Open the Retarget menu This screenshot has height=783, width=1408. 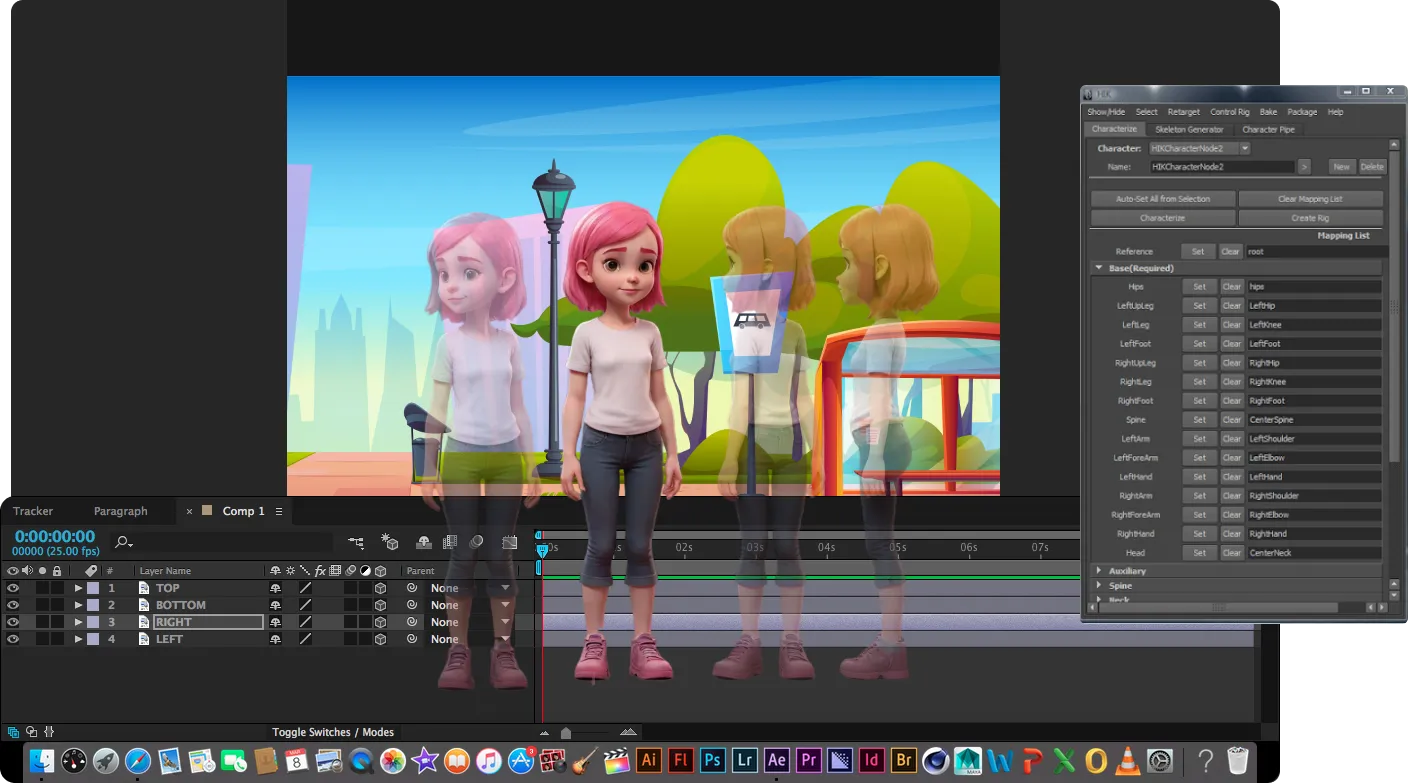point(1183,112)
